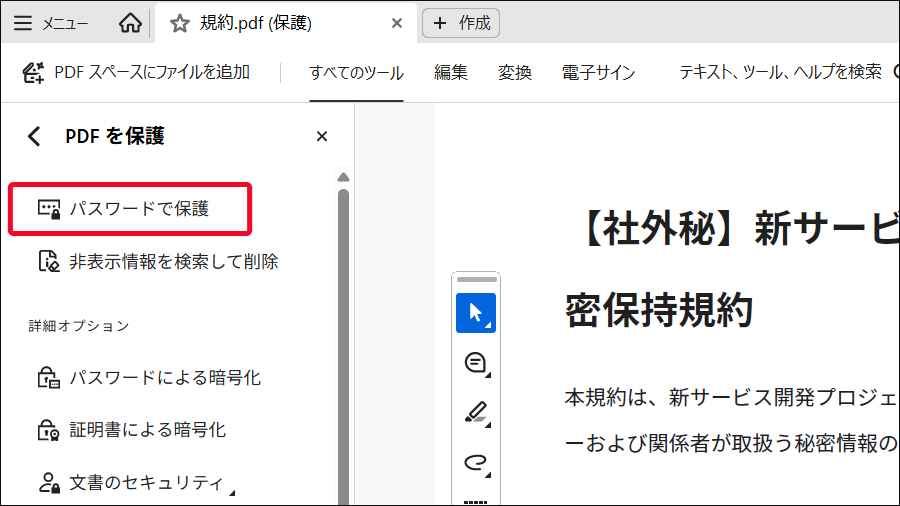
Task: Click the 詳細オプション heading
Action: (79, 326)
